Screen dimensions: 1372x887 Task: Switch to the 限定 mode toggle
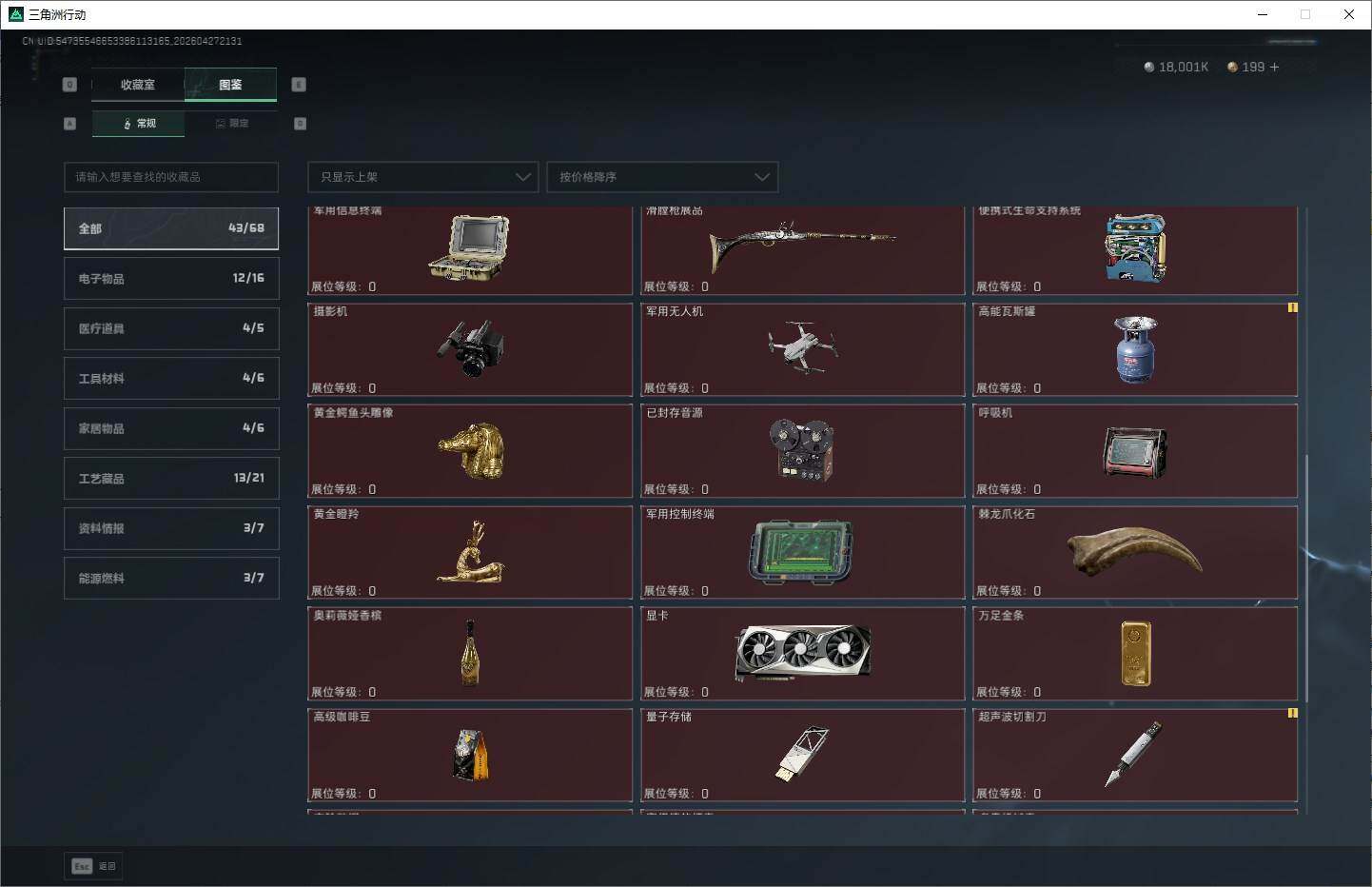point(231,124)
